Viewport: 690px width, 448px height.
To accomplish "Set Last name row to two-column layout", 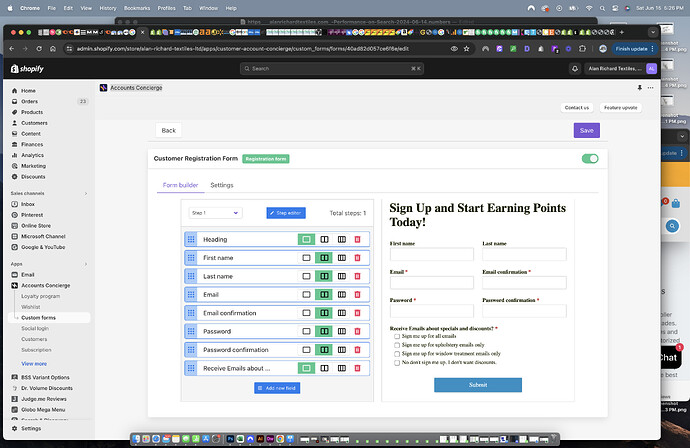I will click(x=324, y=276).
